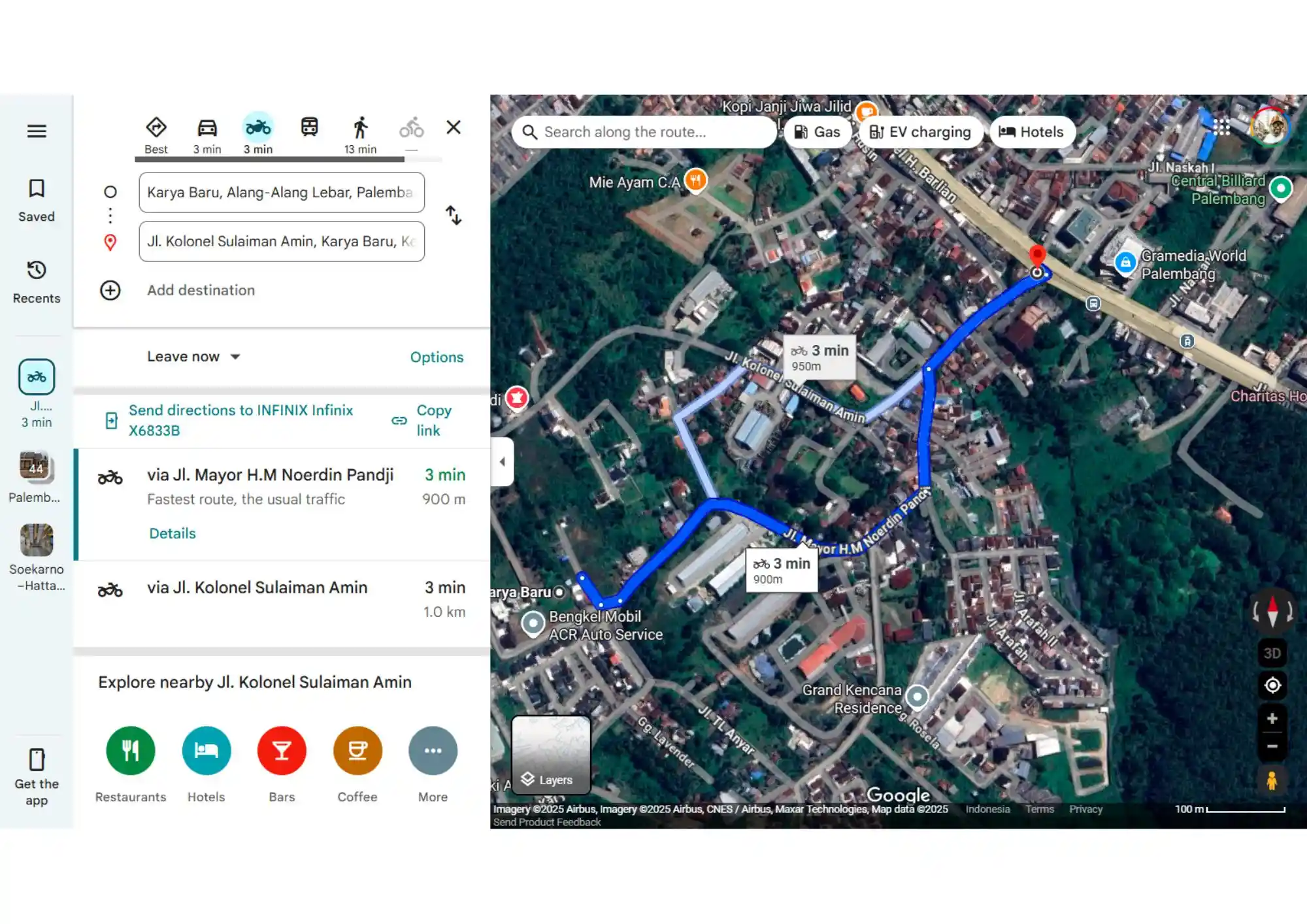Open the route Options
The width and height of the screenshot is (1307, 924).
[x=437, y=357]
